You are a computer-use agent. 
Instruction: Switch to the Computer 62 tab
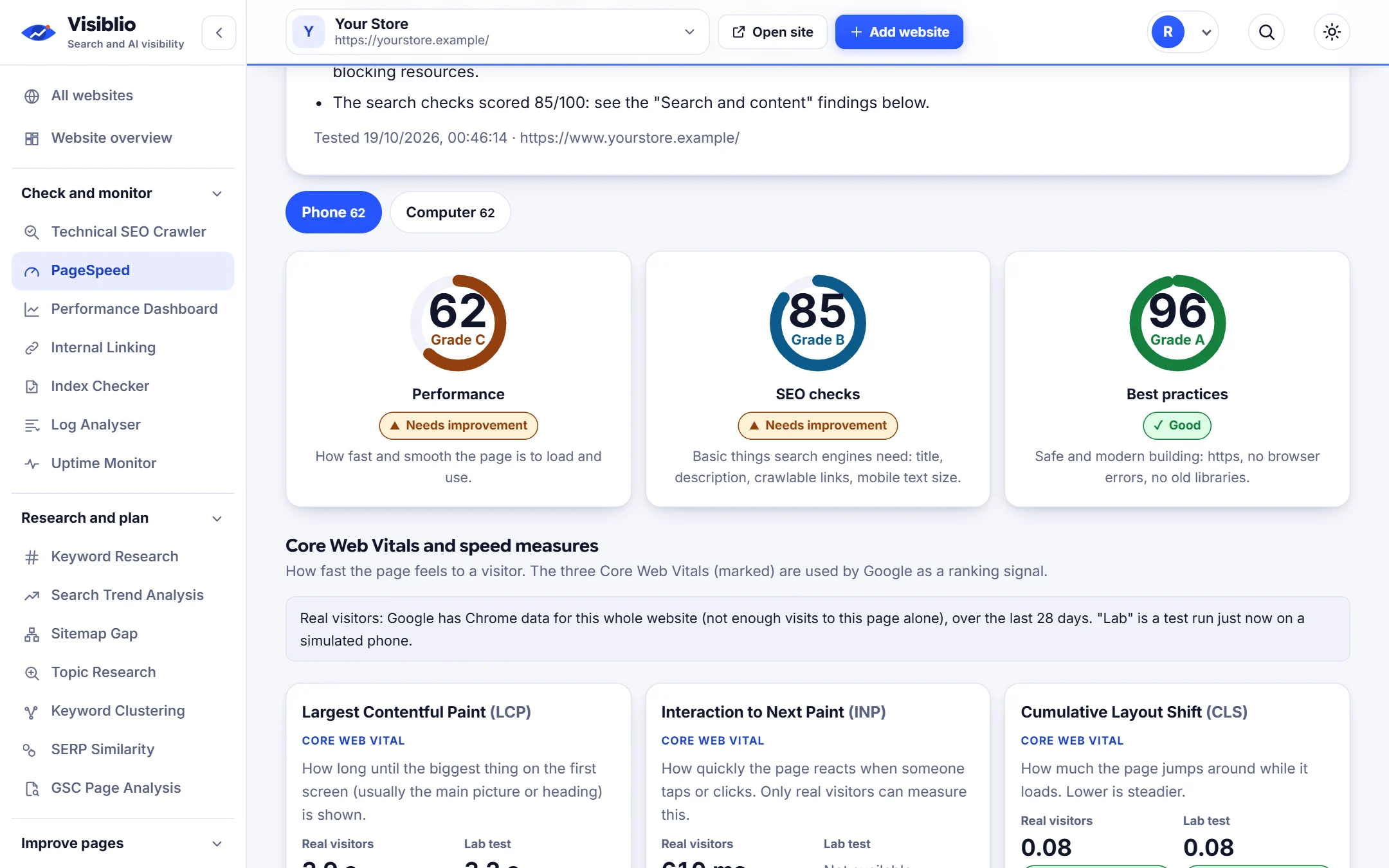pyautogui.click(x=450, y=212)
